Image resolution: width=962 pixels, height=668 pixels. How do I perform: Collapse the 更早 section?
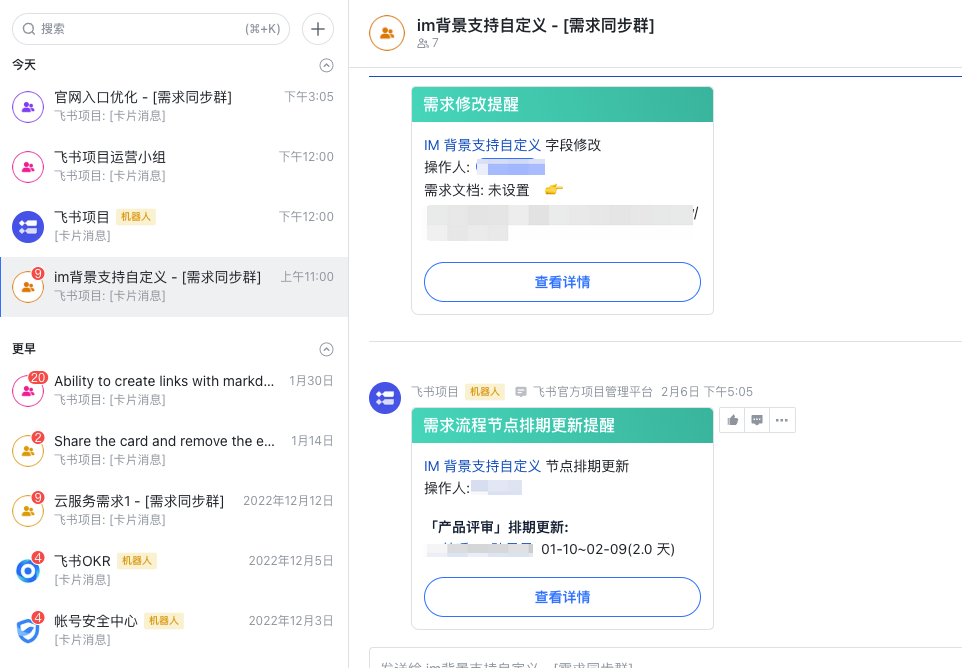(326, 349)
